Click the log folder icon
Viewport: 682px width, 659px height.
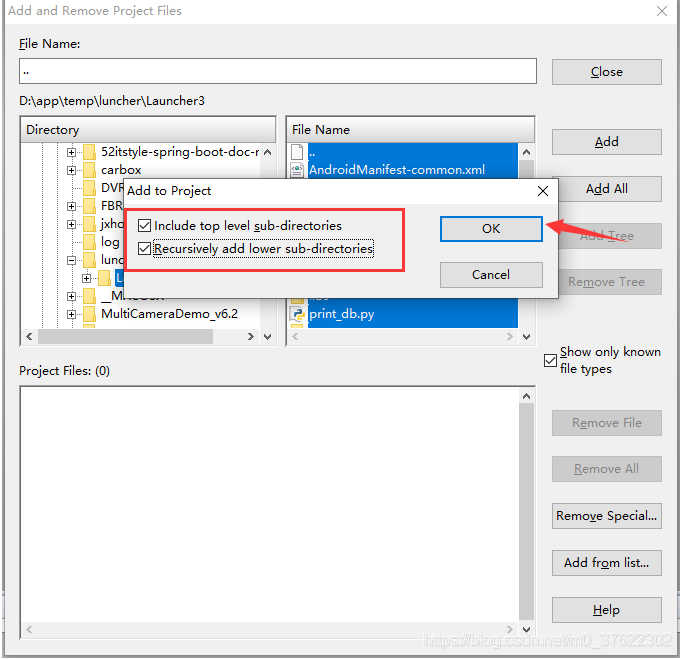pos(89,242)
